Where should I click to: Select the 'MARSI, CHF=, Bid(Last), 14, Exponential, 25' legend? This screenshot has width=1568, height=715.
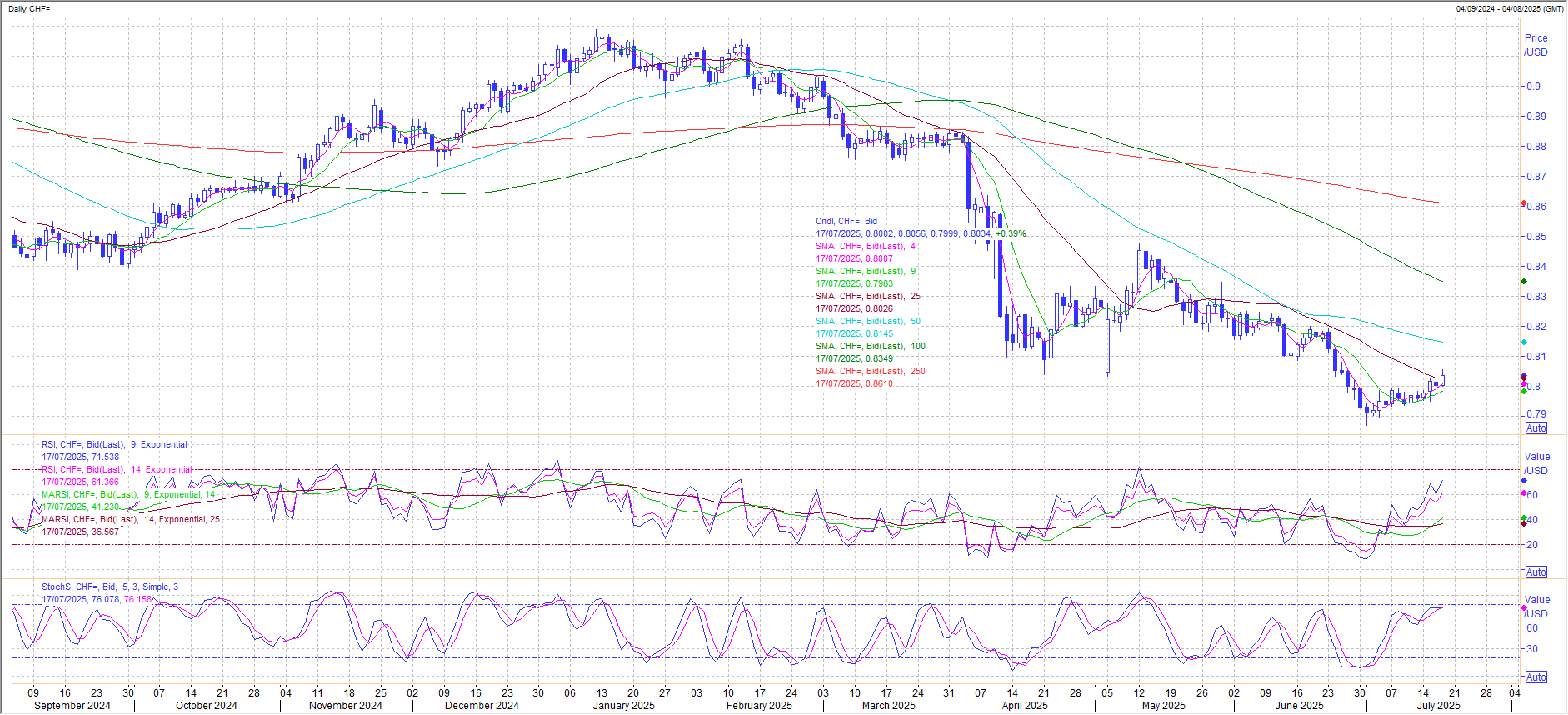coord(131,520)
